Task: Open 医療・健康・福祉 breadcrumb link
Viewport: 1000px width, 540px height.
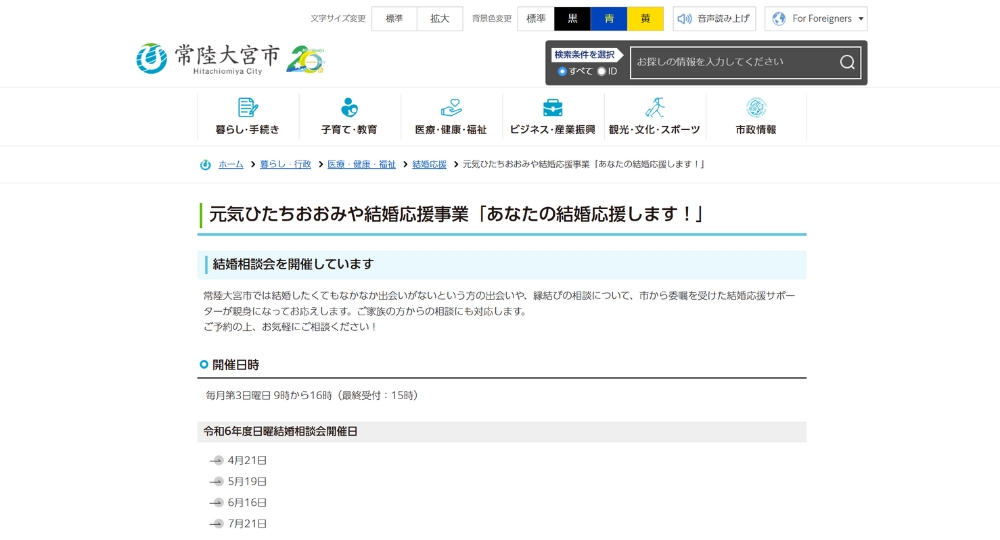Action: click(361, 164)
